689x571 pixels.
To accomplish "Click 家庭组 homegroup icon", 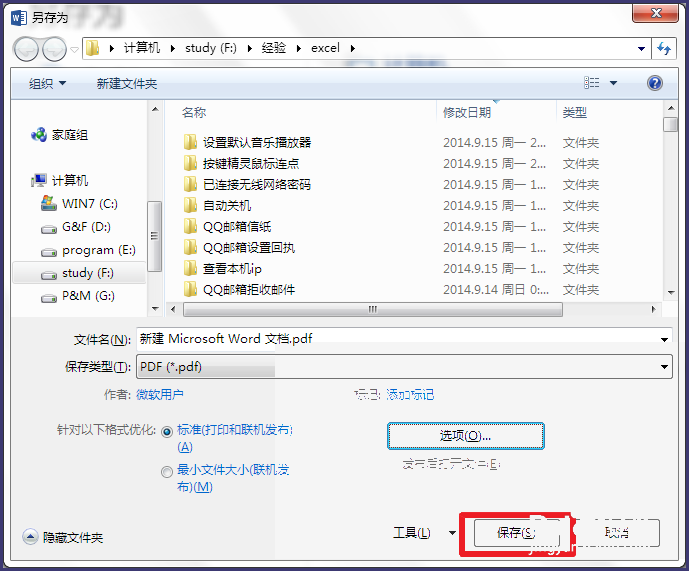I will tap(39, 135).
